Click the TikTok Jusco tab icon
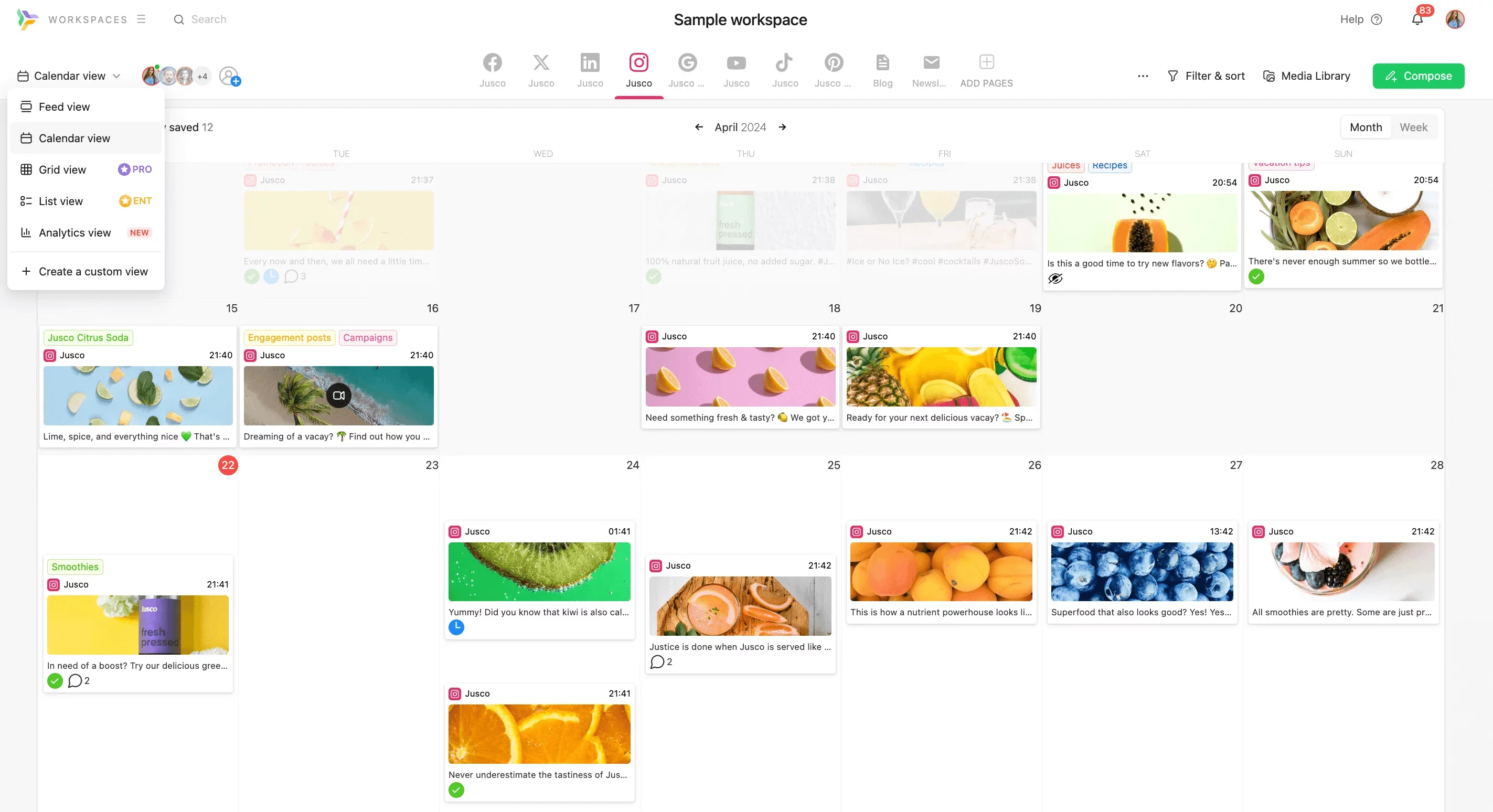The image size is (1493, 812). click(785, 62)
